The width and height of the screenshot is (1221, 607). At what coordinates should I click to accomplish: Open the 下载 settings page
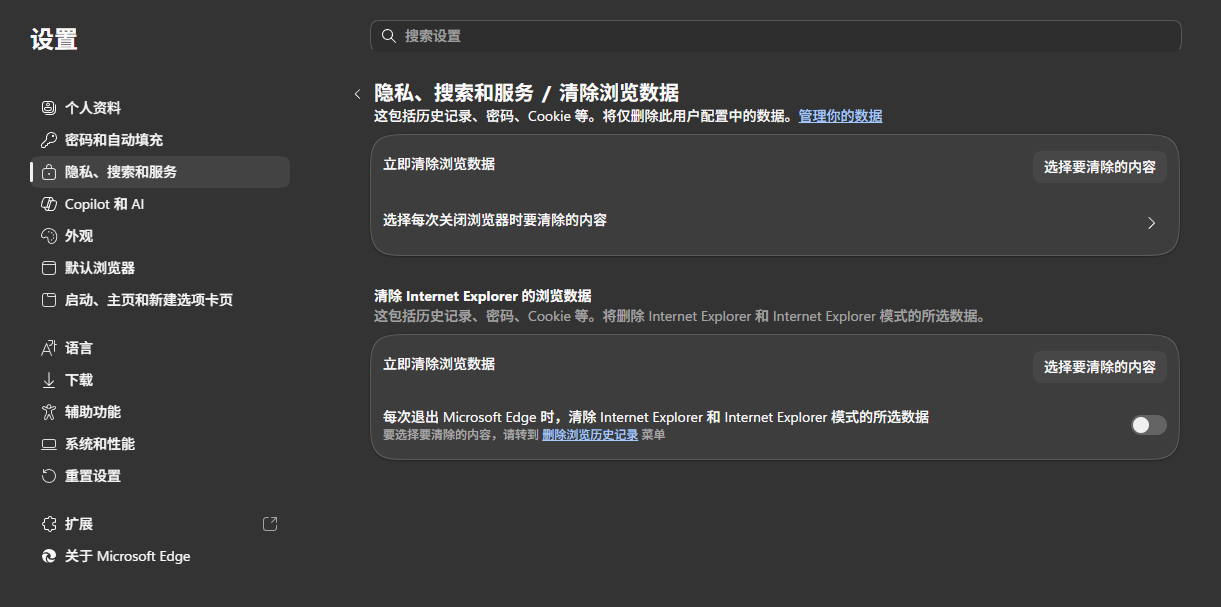[160, 380]
